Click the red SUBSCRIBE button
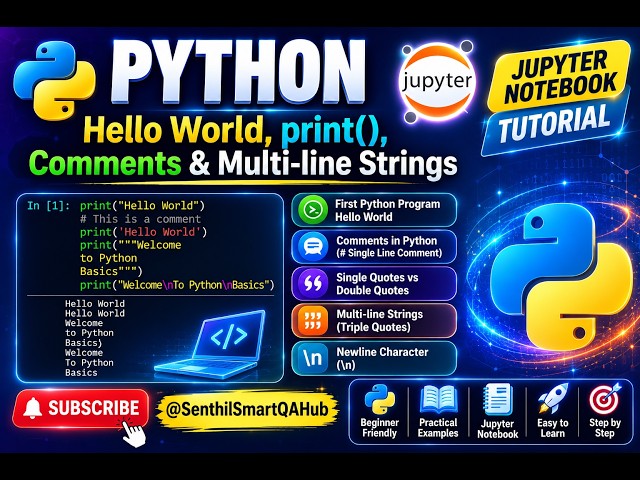 (x=81, y=408)
